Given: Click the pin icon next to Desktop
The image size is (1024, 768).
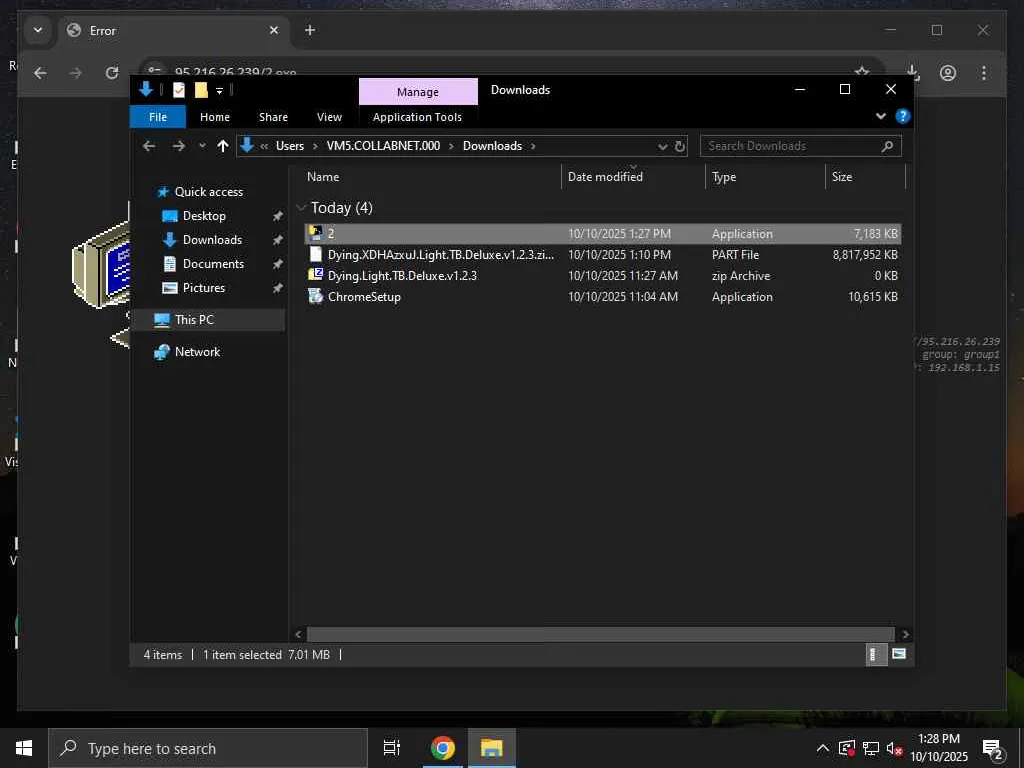Looking at the screenshot, I should pos(278,216).
